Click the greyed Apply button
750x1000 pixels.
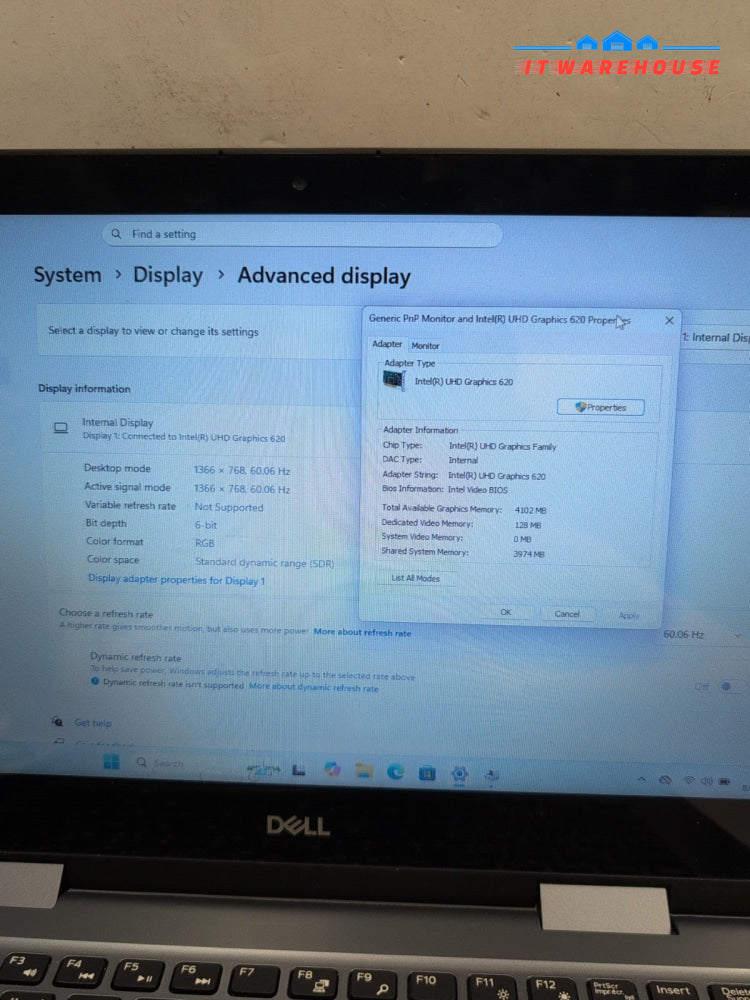point(629,615)
